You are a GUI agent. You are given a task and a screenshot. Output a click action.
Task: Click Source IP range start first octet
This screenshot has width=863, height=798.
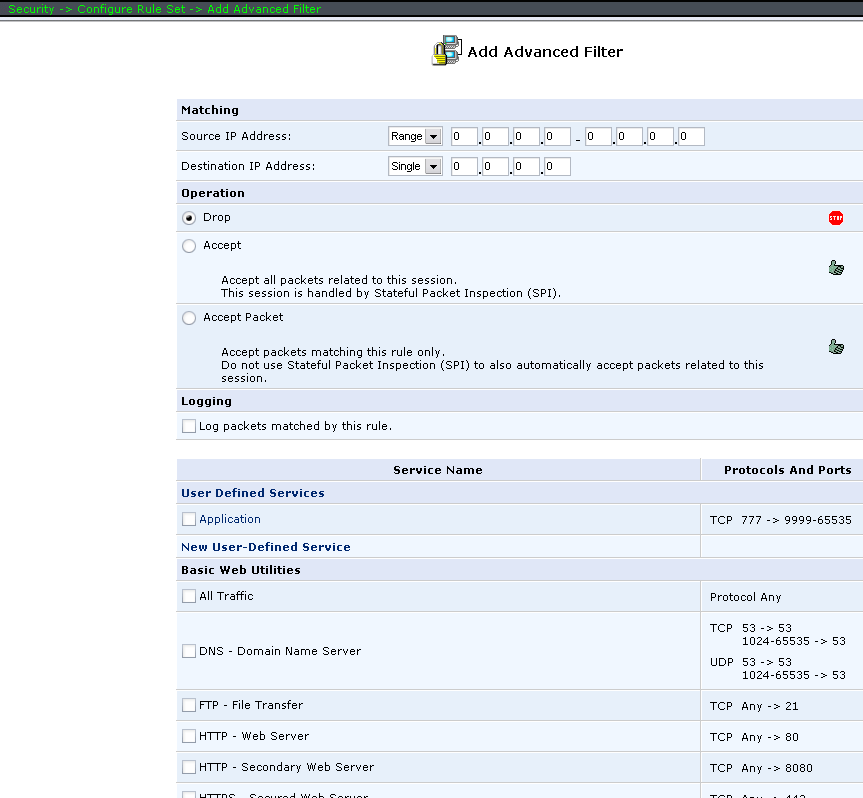[464, 136]
